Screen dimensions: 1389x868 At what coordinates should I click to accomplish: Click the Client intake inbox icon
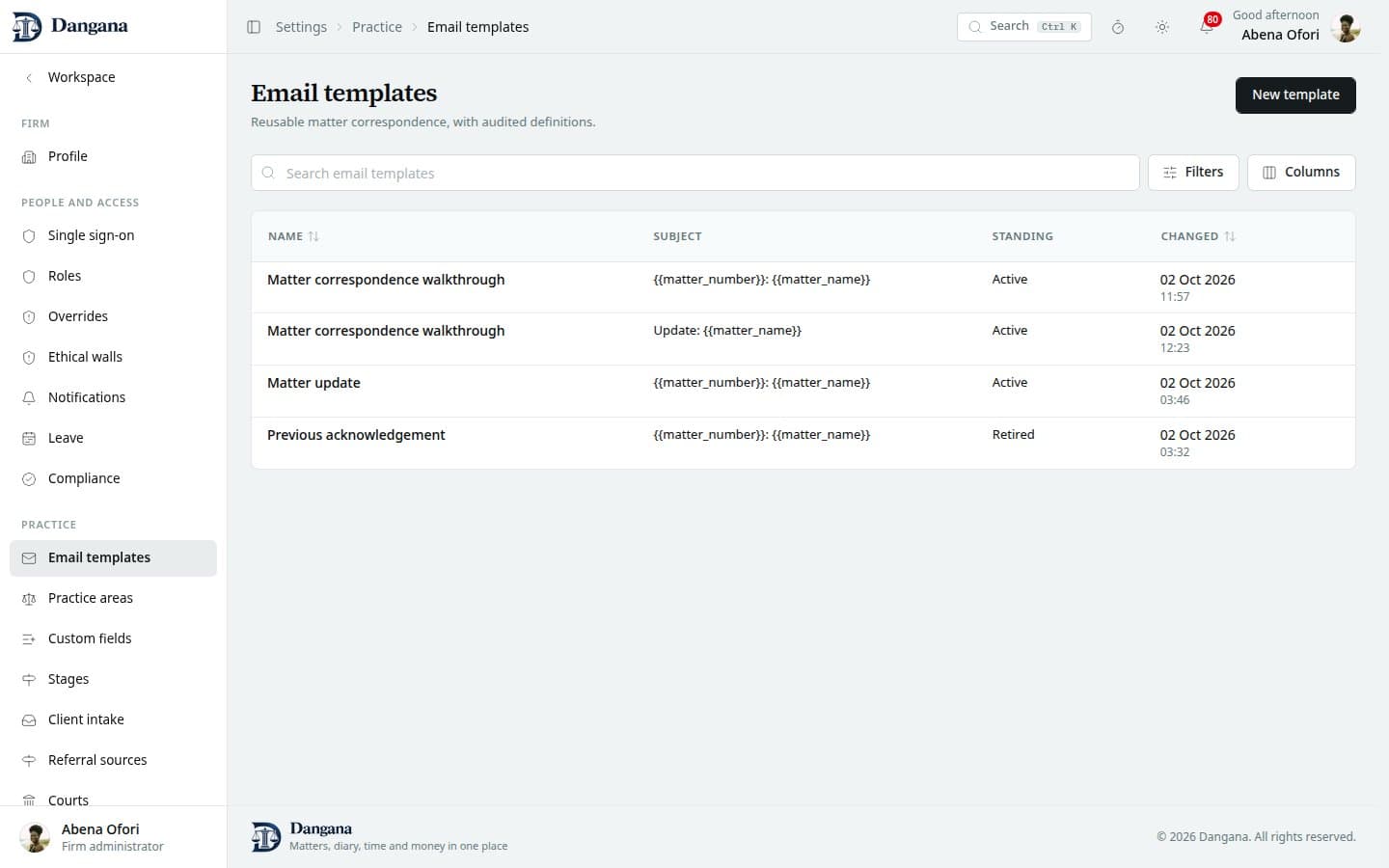point(29,719)
